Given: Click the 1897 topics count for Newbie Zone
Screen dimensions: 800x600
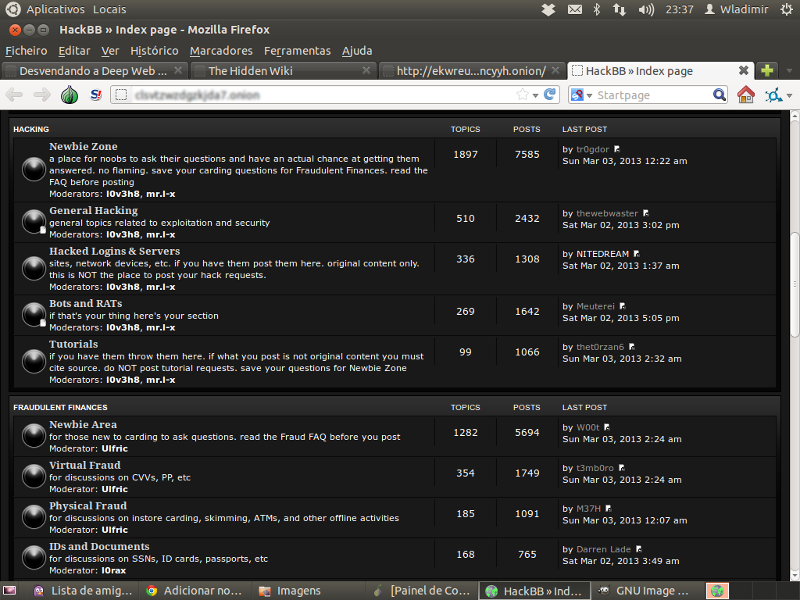Looking at the screenshot, I should [x=465, y=154].
